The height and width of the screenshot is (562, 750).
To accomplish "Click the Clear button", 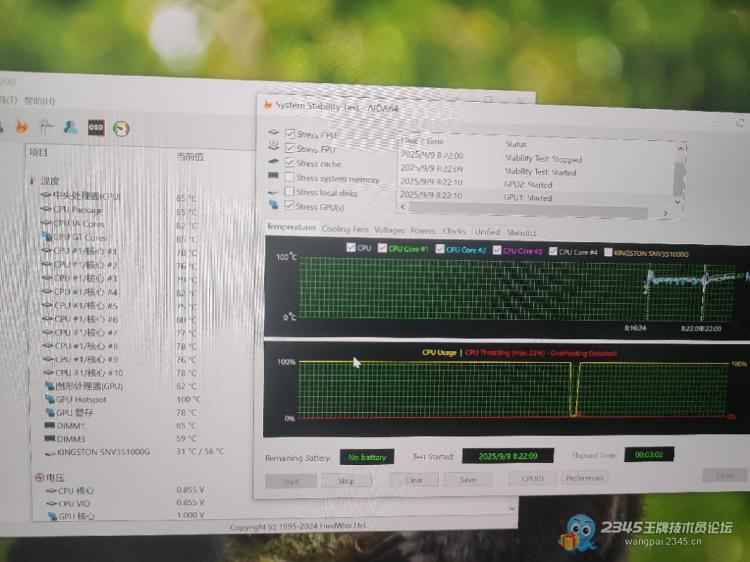I will (x=414, y=480).
